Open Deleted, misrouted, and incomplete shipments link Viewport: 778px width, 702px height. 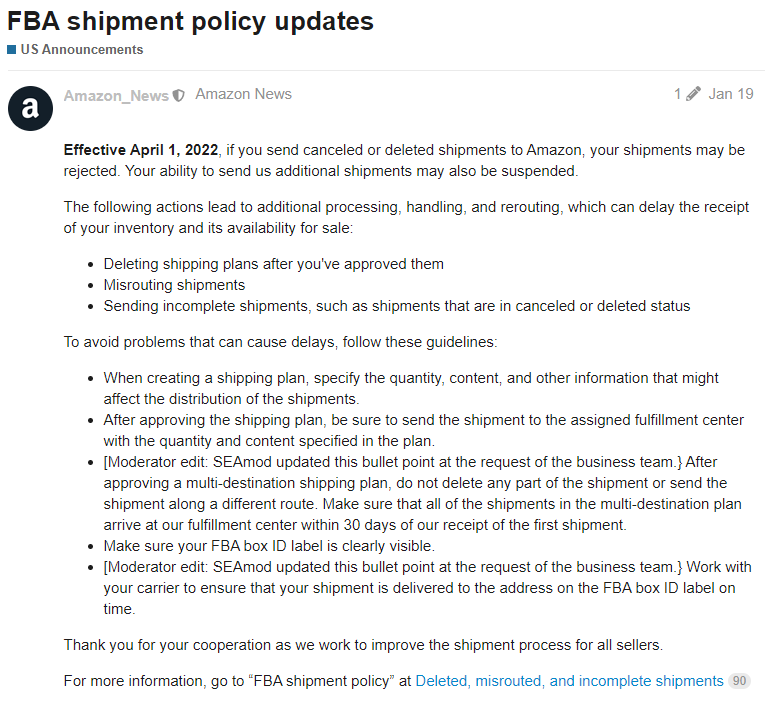point(569,681)
